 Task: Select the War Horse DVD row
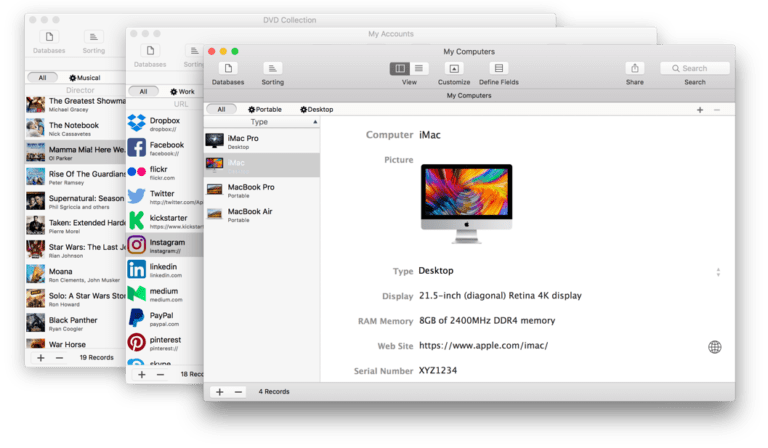[x=75, y=343]
